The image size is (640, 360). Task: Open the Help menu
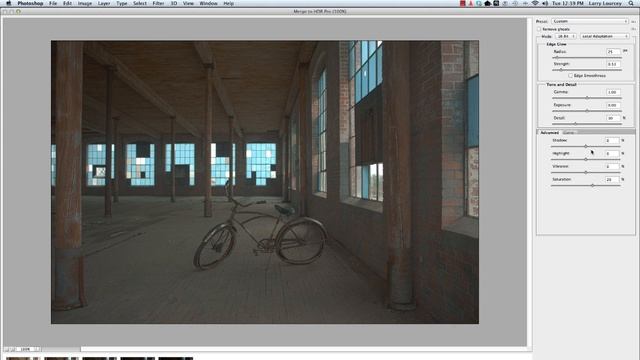coord(229,3)
